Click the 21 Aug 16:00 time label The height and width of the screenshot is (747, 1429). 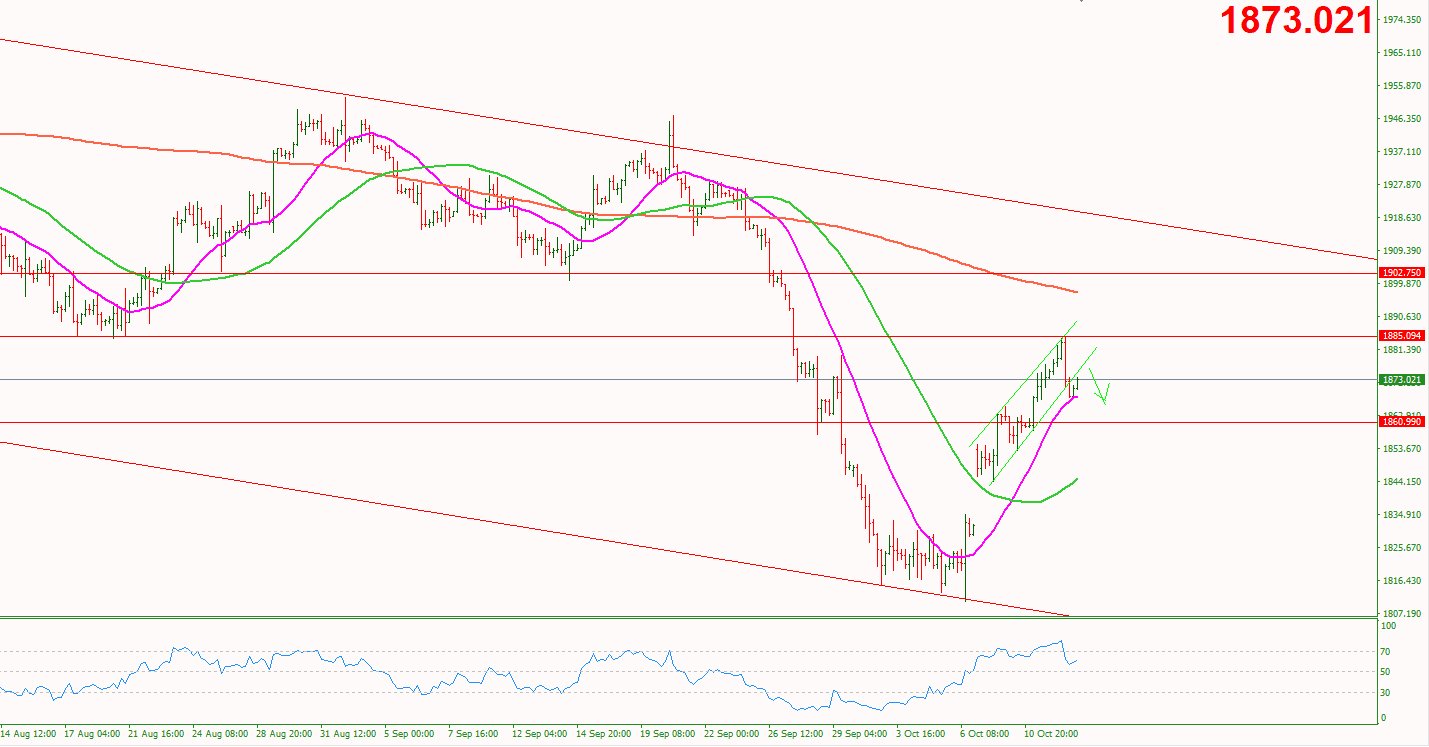[x=158, y=734]
